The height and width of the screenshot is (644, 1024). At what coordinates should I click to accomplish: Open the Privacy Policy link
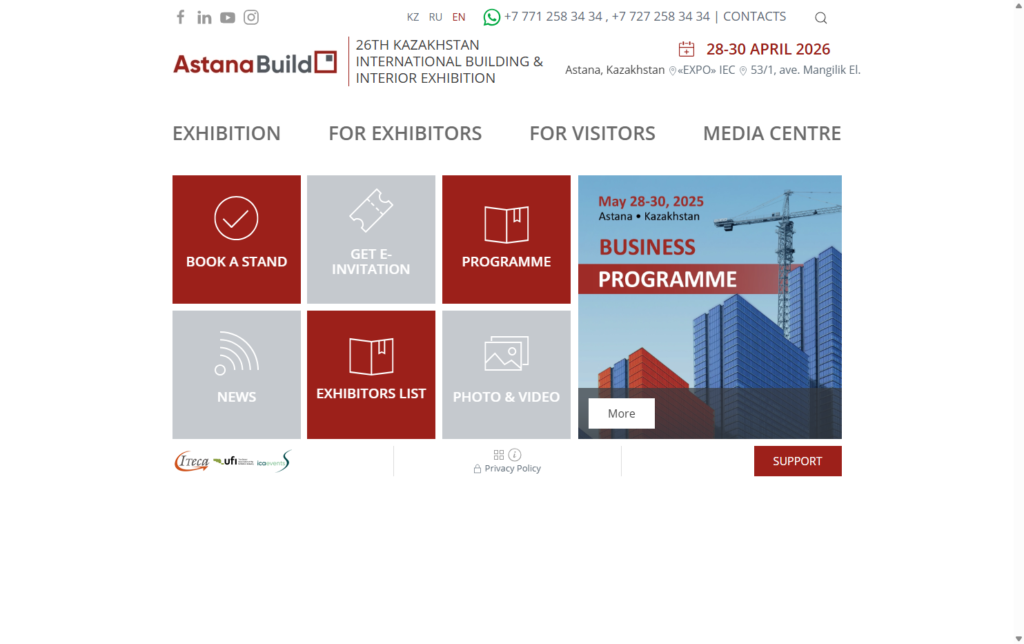[x=512, y=469]
